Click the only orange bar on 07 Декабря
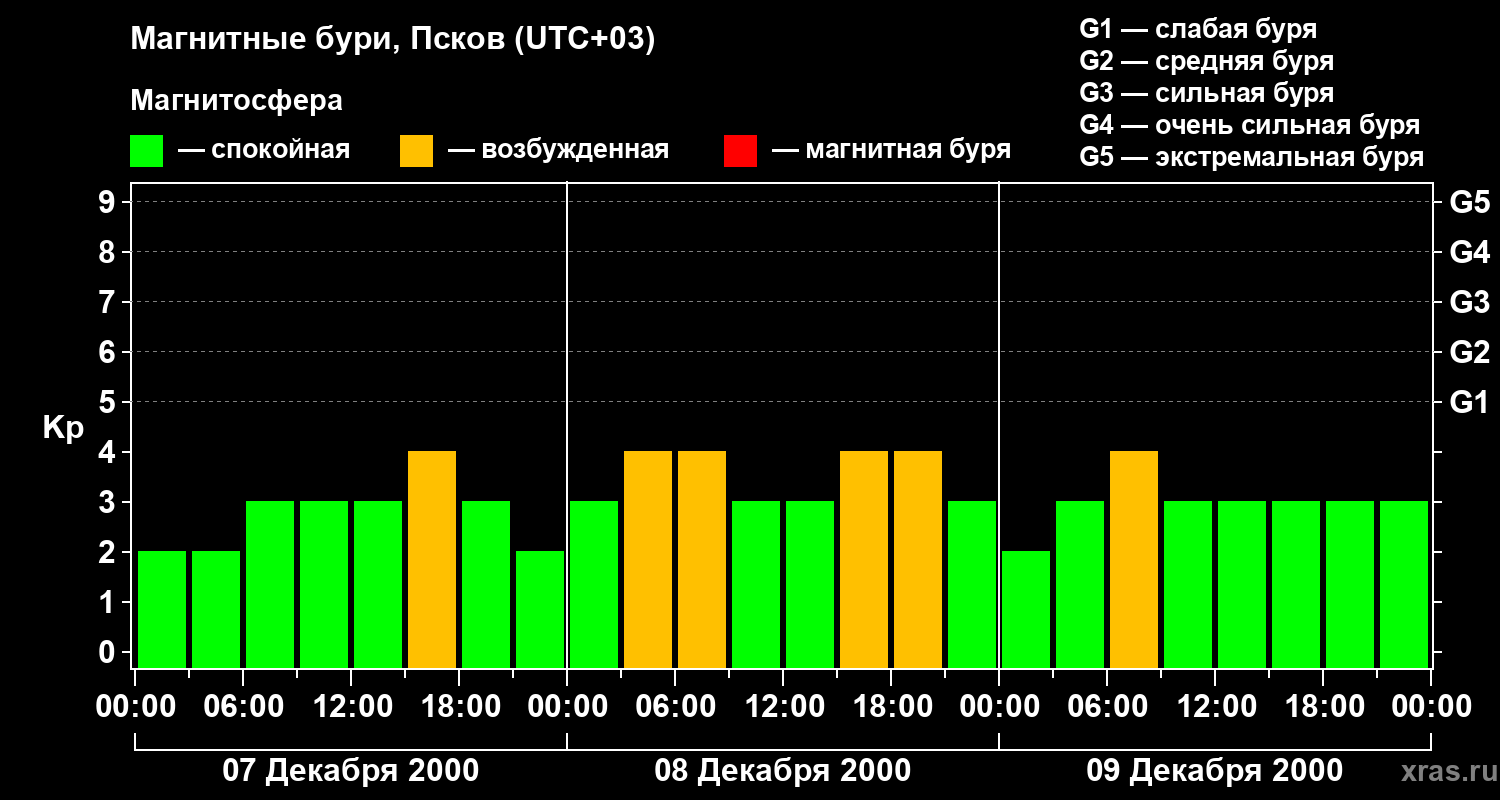 click(x=432, y=559)
